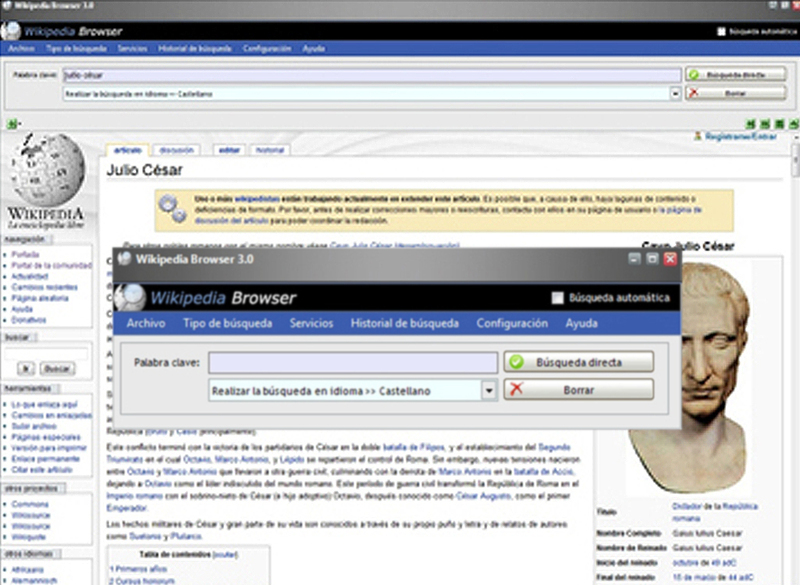Click the green icon at left of background toolbar

point(12,124)
